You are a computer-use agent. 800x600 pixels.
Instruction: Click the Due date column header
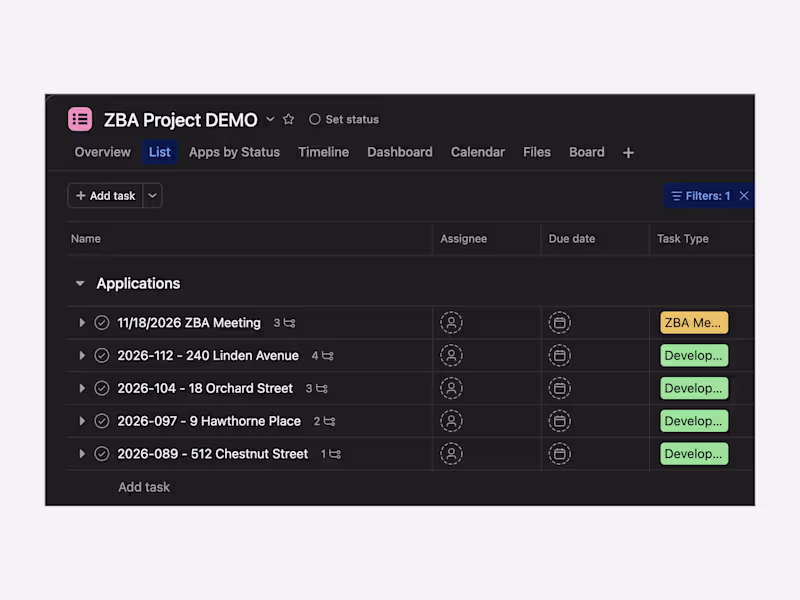(x=572, y=239)
